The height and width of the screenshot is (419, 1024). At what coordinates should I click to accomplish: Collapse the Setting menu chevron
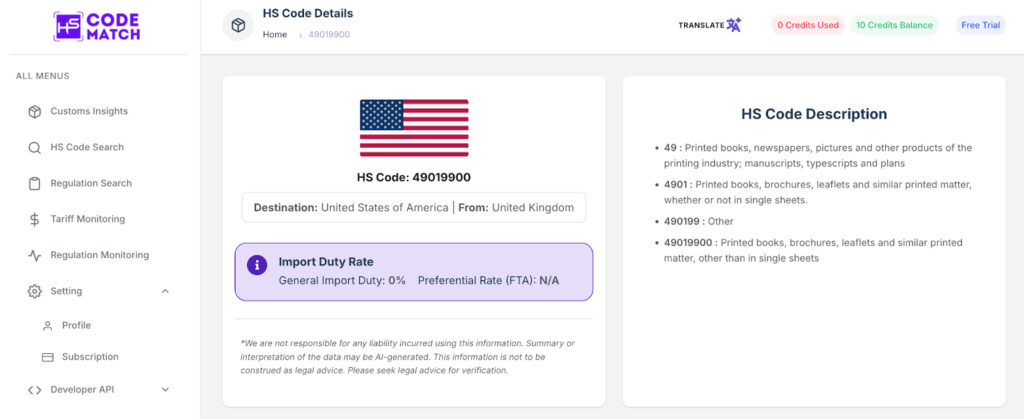click(x=165, y=291)
